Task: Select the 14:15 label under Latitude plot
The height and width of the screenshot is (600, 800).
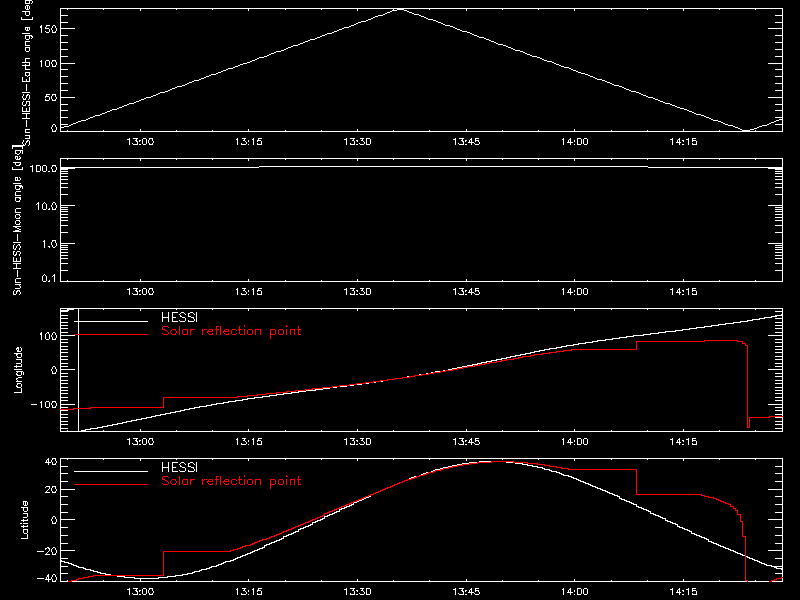Action: (x=683, y=592)
